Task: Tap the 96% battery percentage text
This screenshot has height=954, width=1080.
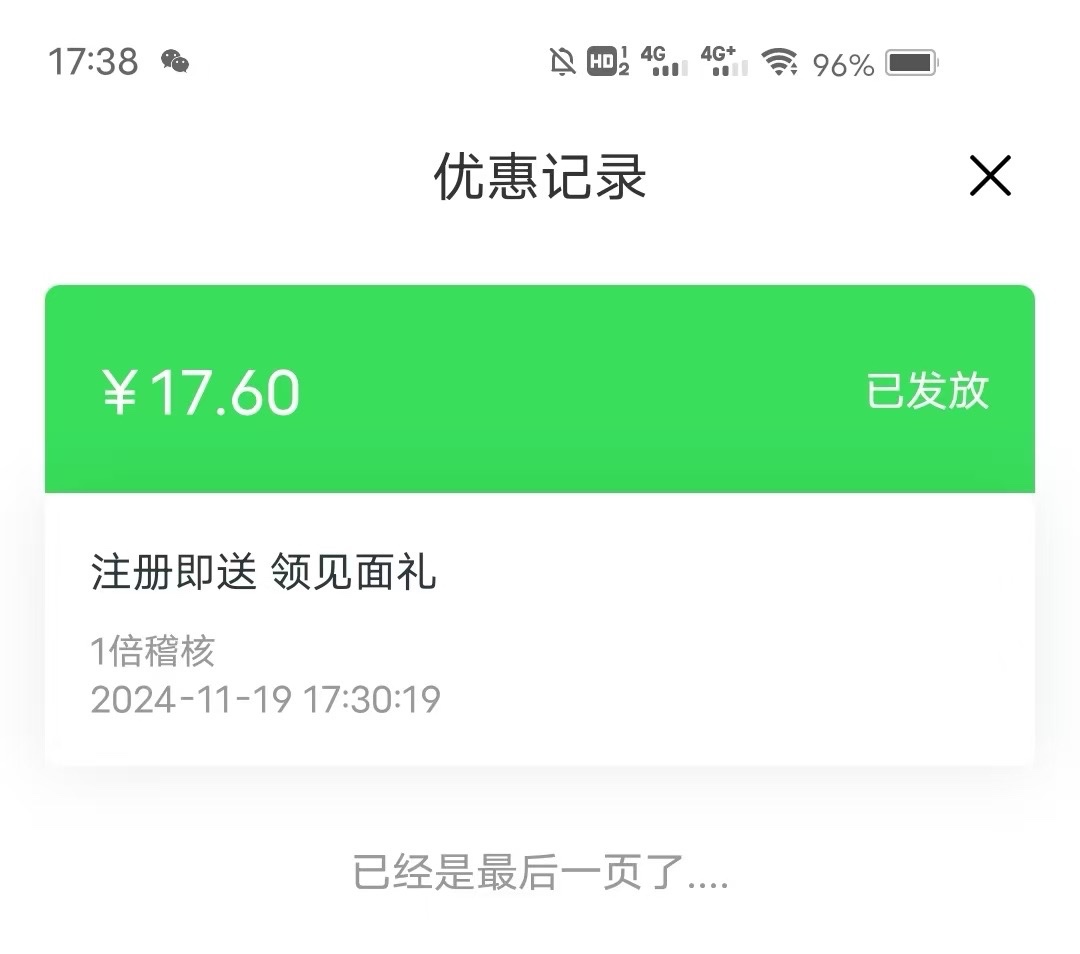Action: pyautogui.click(x=843, y=65)
